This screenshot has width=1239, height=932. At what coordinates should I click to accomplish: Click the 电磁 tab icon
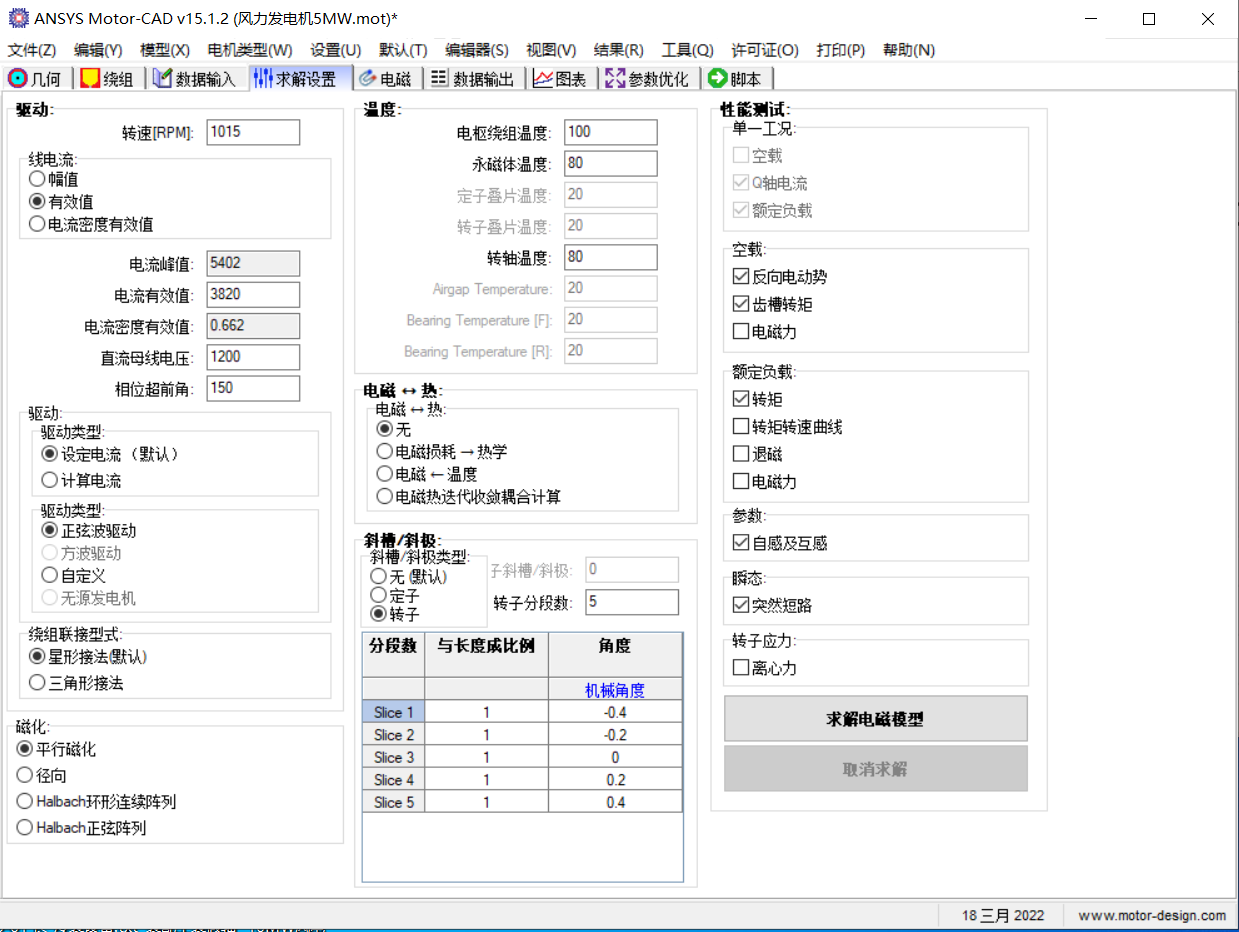[x=367, y=79]
